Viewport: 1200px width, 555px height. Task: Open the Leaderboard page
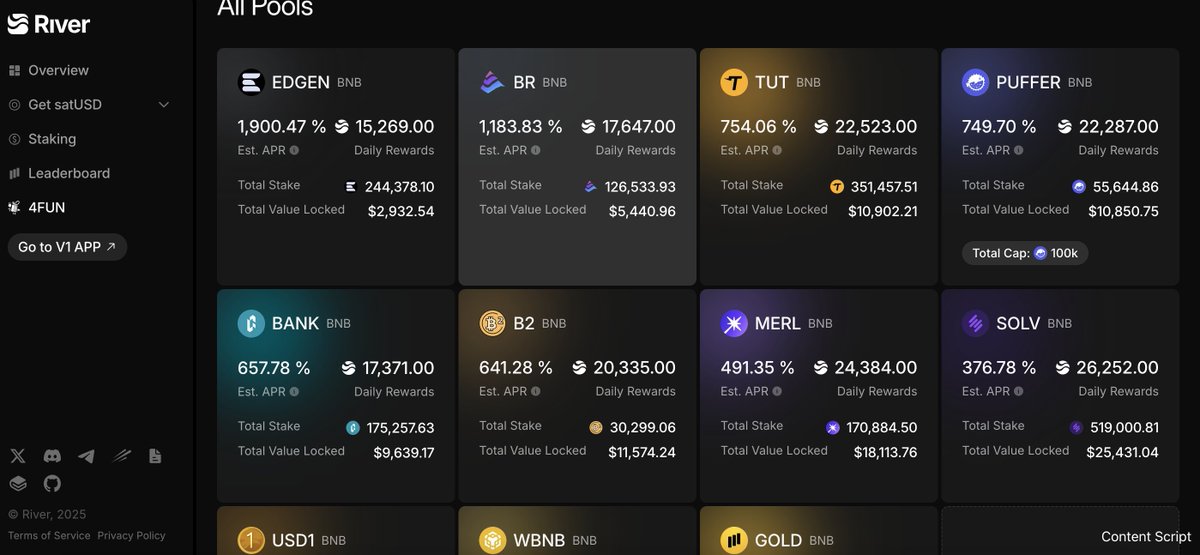59,173
